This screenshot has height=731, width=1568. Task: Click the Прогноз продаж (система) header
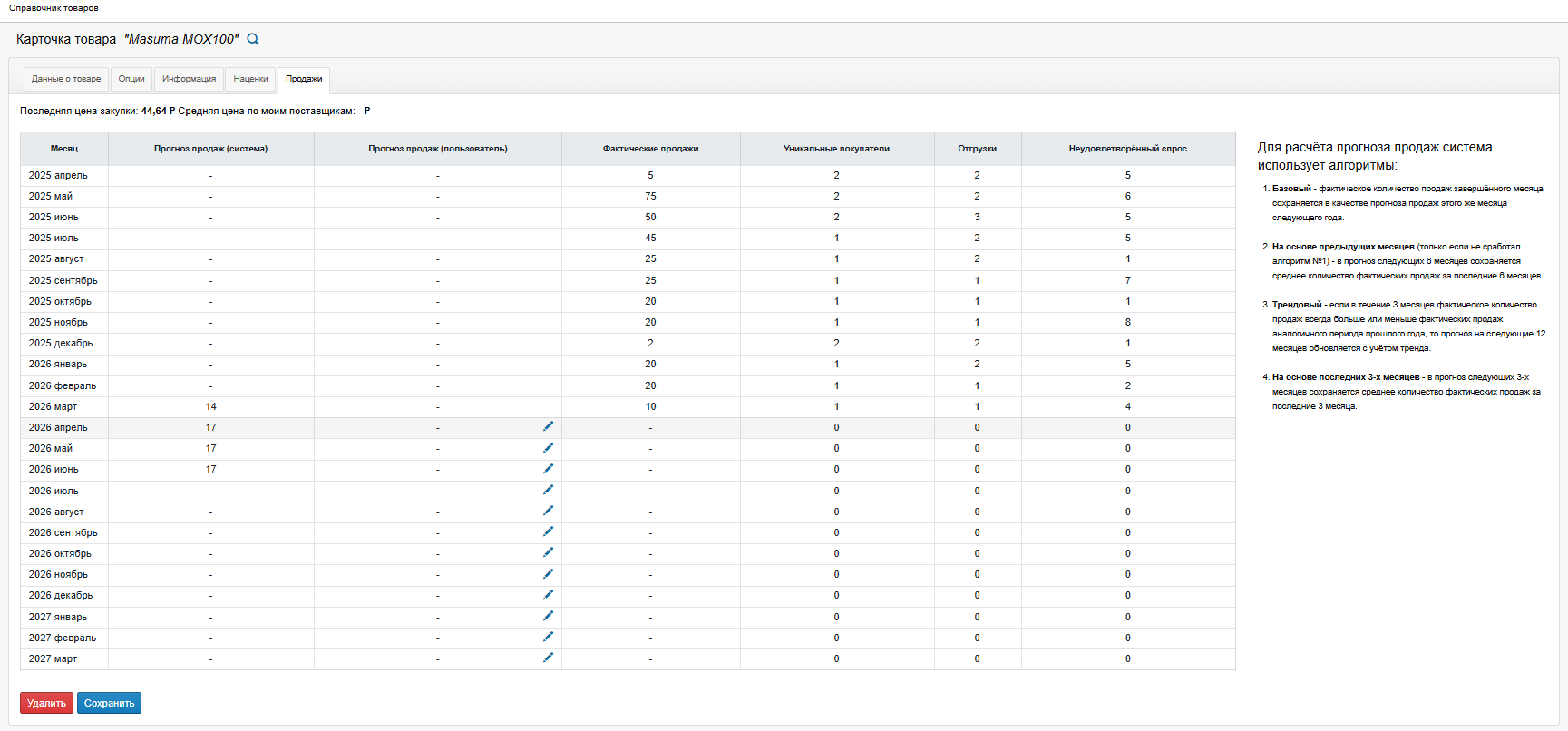point(210,149)
